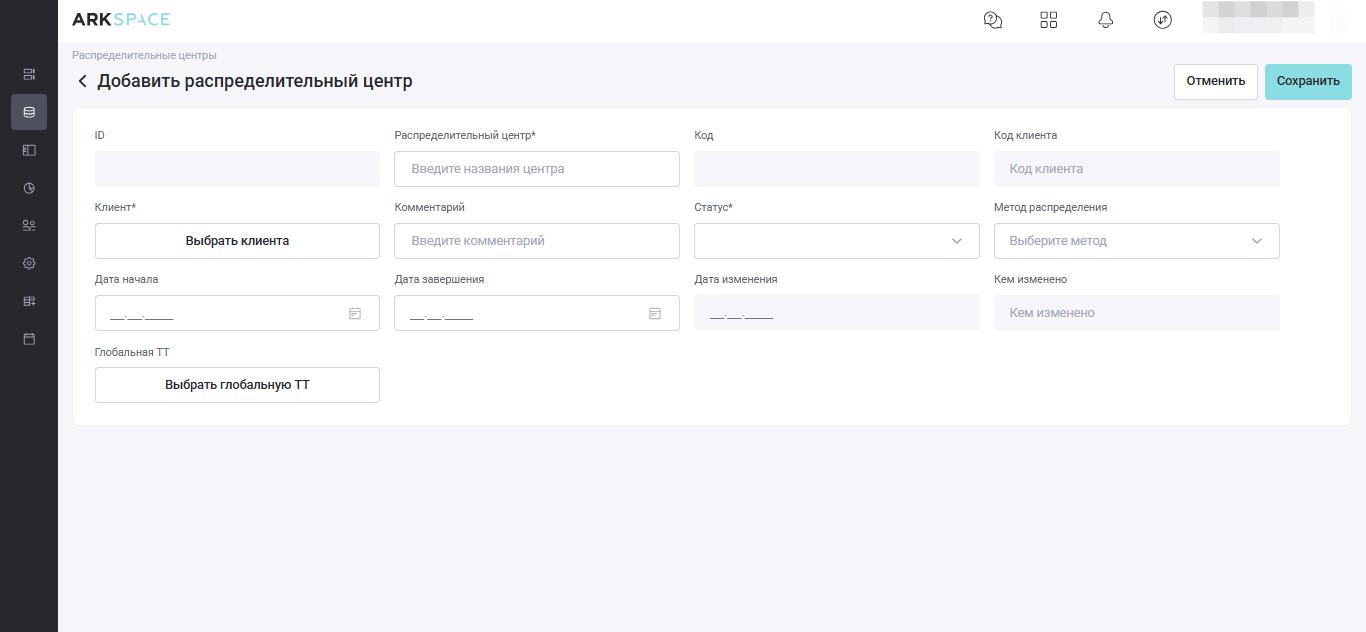Click the Распределительные центры breadcrumb

(x=144, y=55)
